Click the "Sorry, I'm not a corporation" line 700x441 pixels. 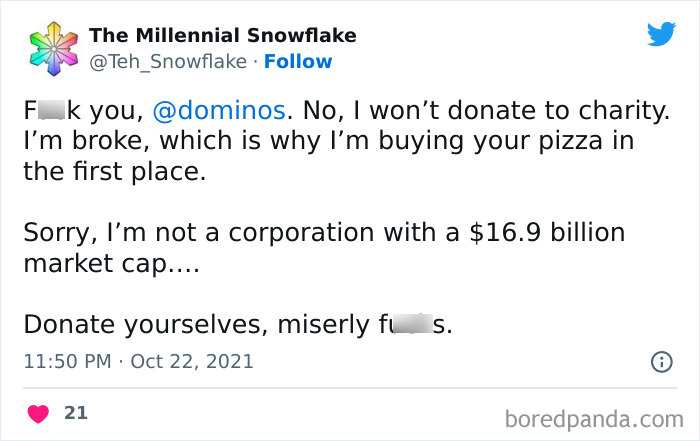click(220, 233)
